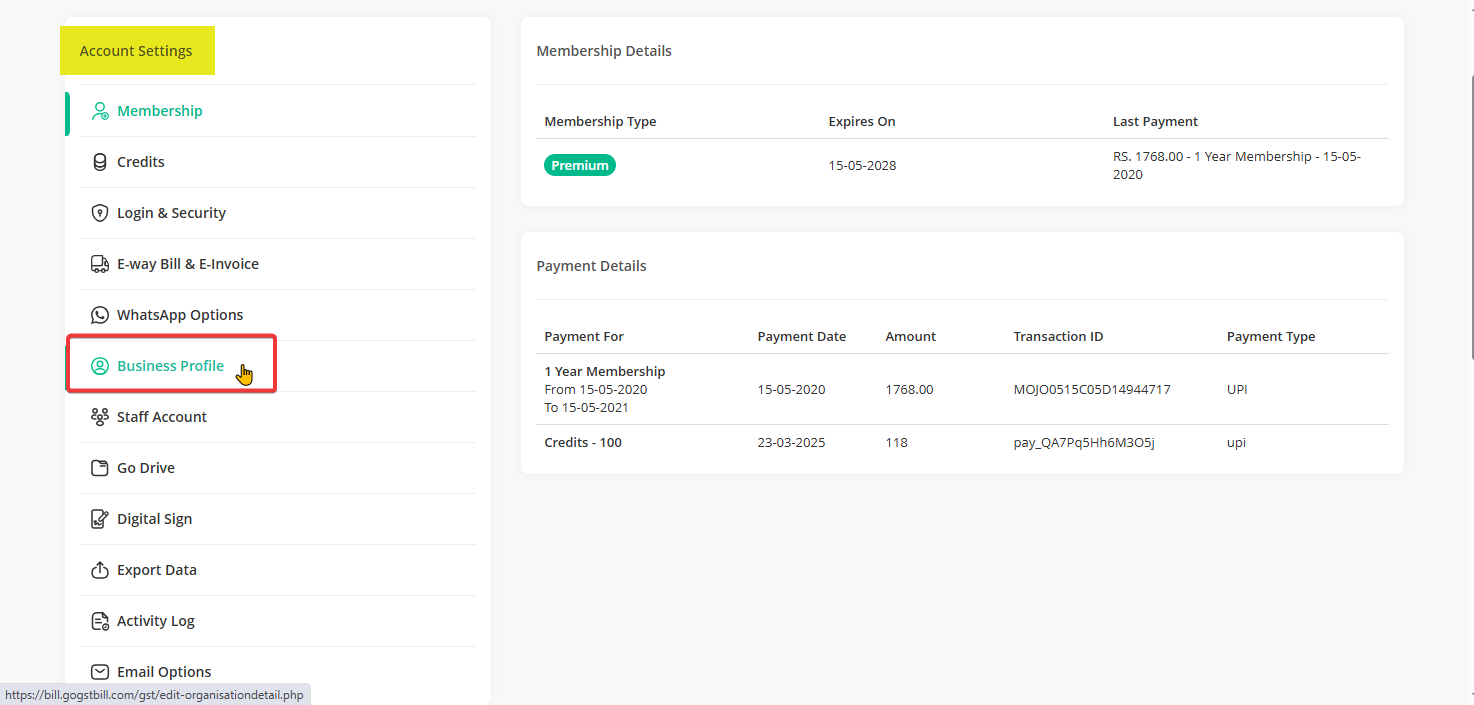Go to Login & Security settings
Screen dimensions: 1474x705
[x=171, y=213]
